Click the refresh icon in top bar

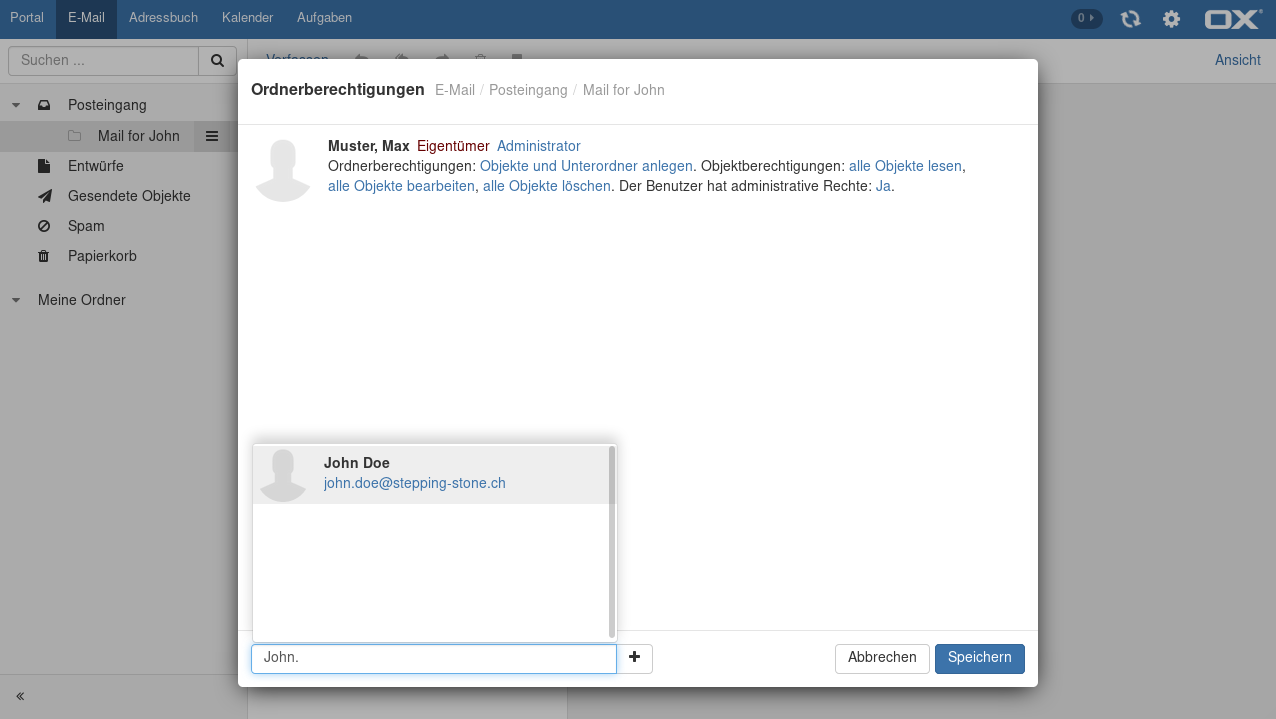[1130, 19]
